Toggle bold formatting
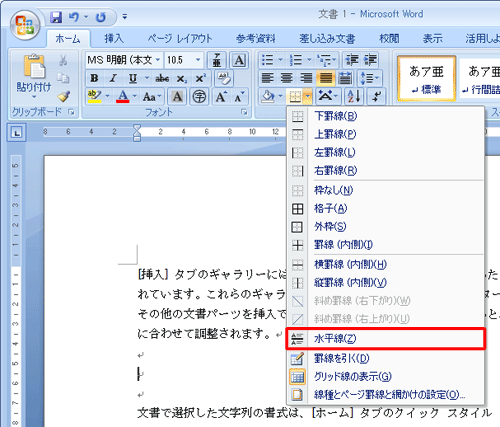This screenshot has width=500, height=427. click(94, 79)
